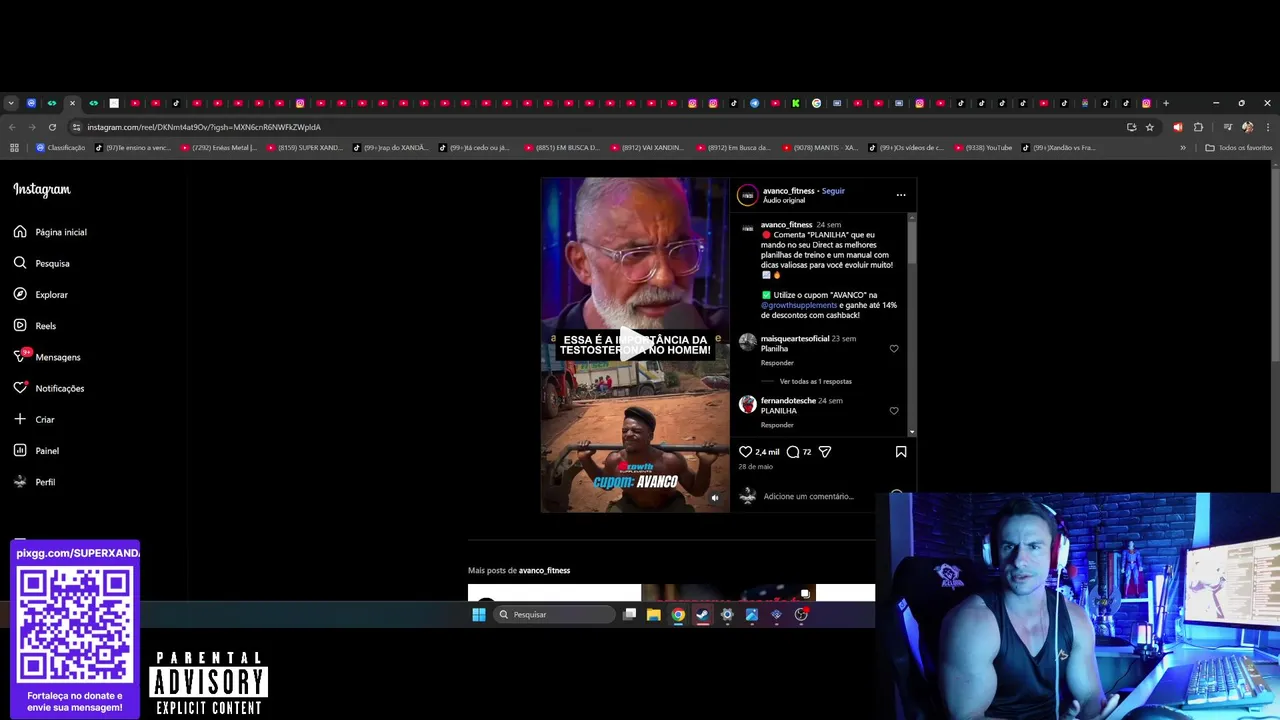Open the Painel dashboard in sidebar
The image size is (1280, 720).
[x=36, y=451]
